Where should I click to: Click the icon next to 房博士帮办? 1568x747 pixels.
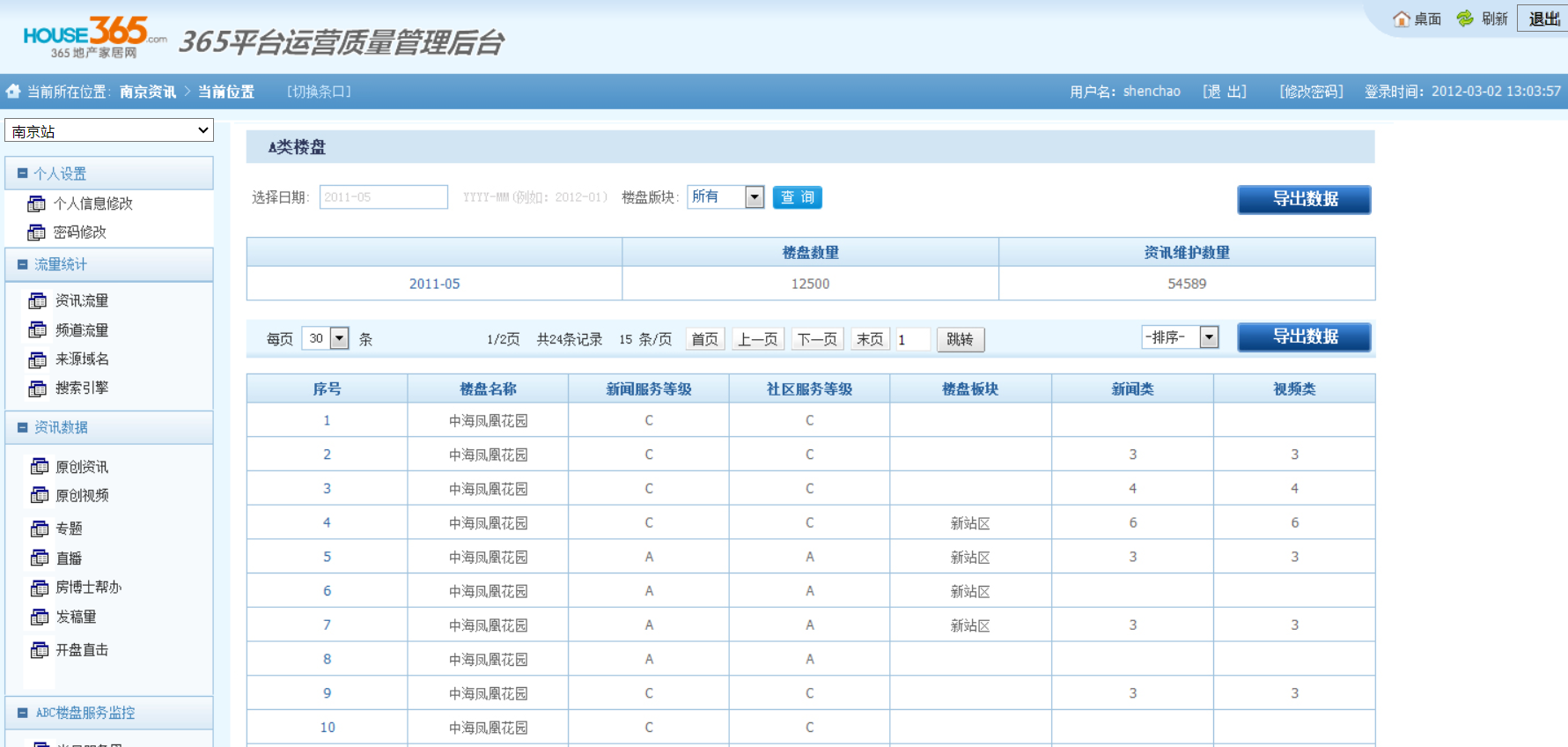(40, 588)
